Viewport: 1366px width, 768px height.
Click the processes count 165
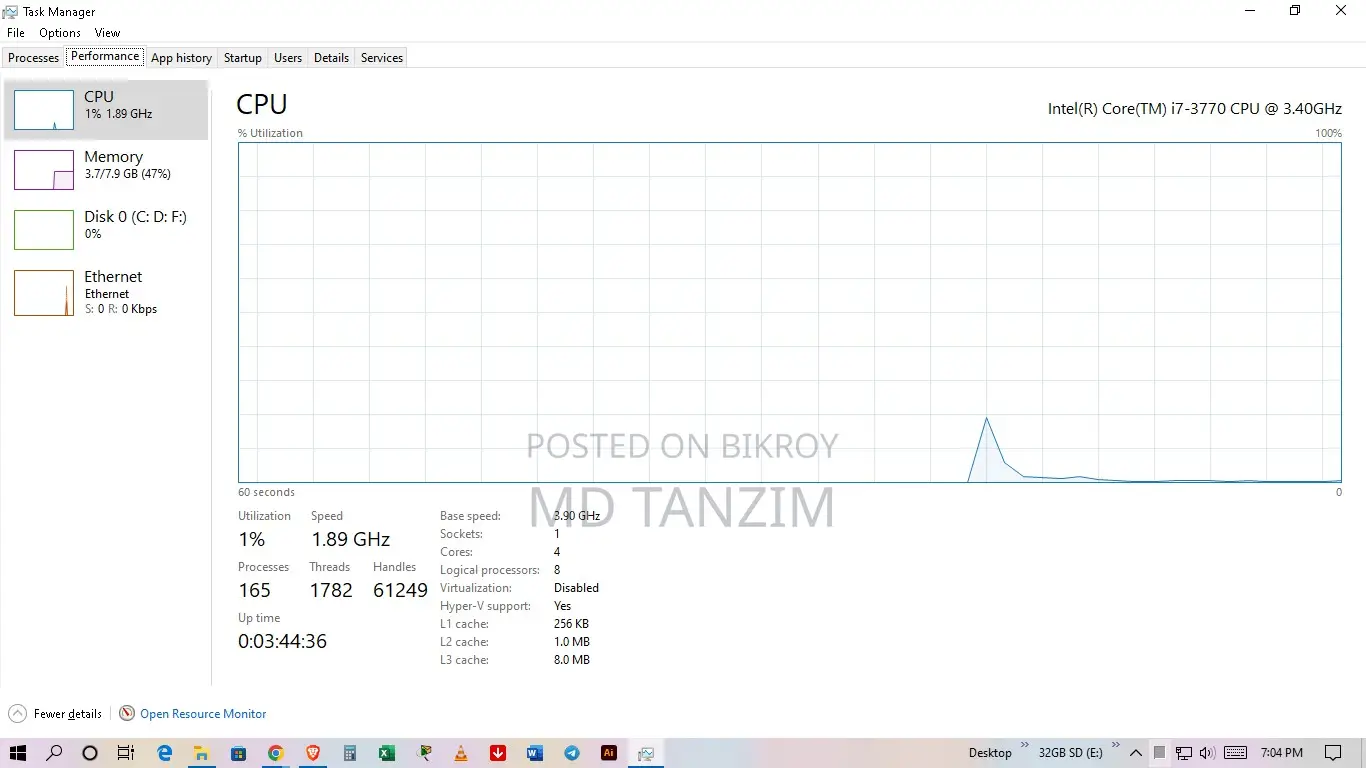point(254,591)
